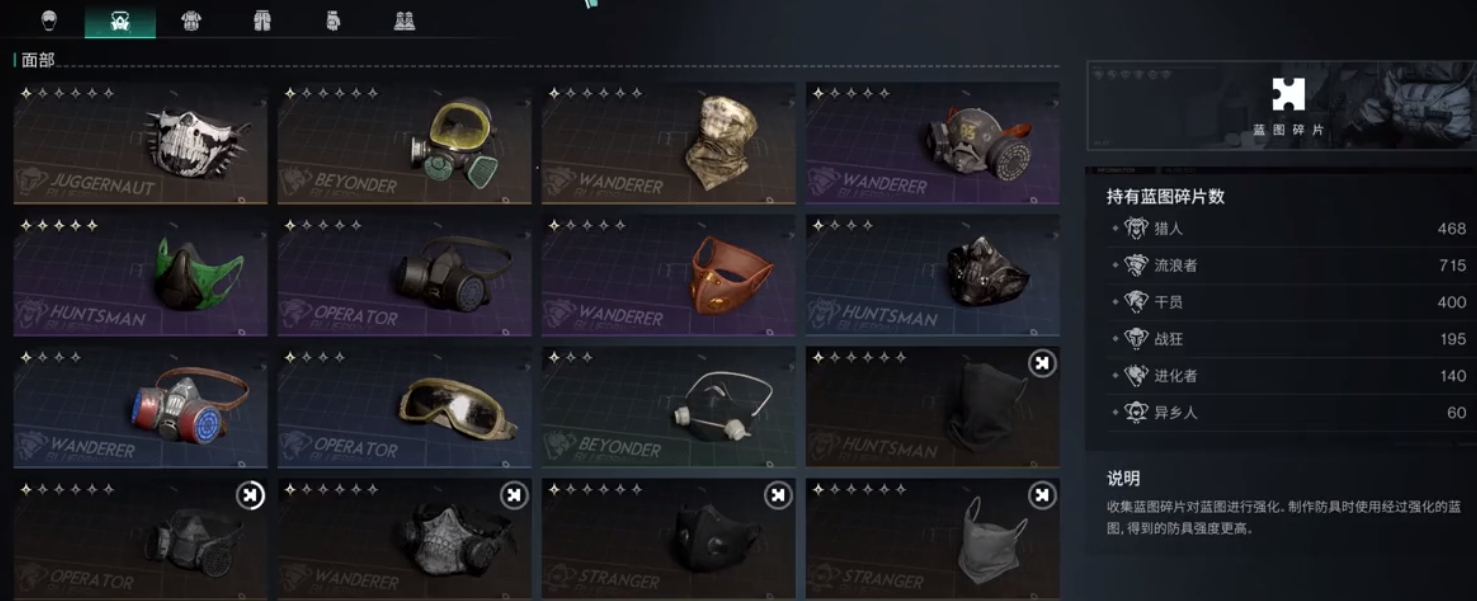This screenshot has width=1477, height=601.
Task: Select the pants armor category tab
Action: [262, 21]
